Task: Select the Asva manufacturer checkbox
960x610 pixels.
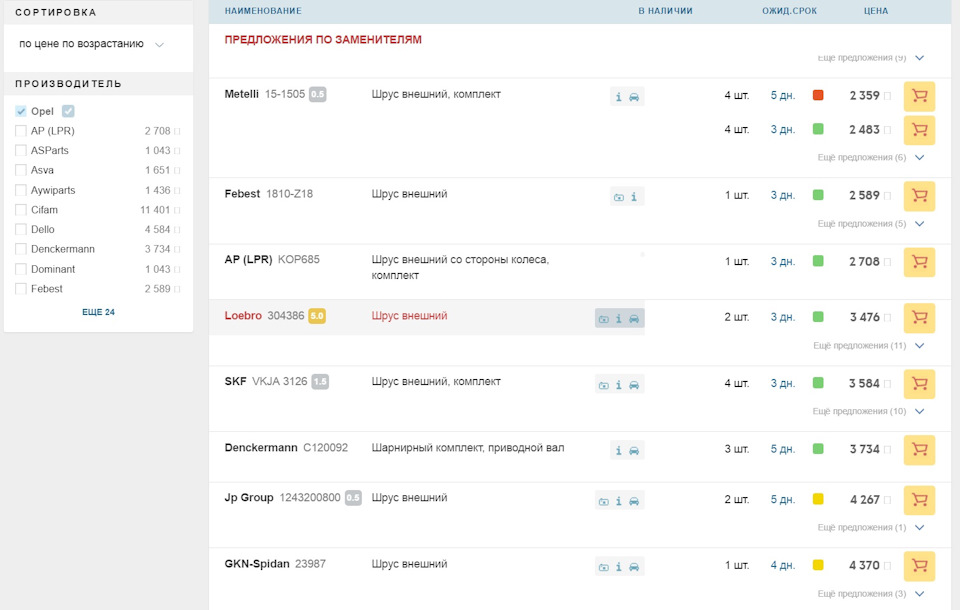Action: click(x=21, y=170)
